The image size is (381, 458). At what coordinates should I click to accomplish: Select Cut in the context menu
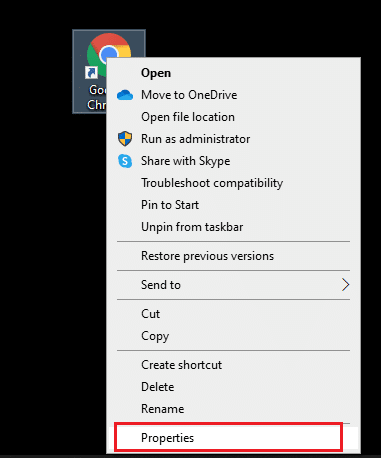click(233, 314)
